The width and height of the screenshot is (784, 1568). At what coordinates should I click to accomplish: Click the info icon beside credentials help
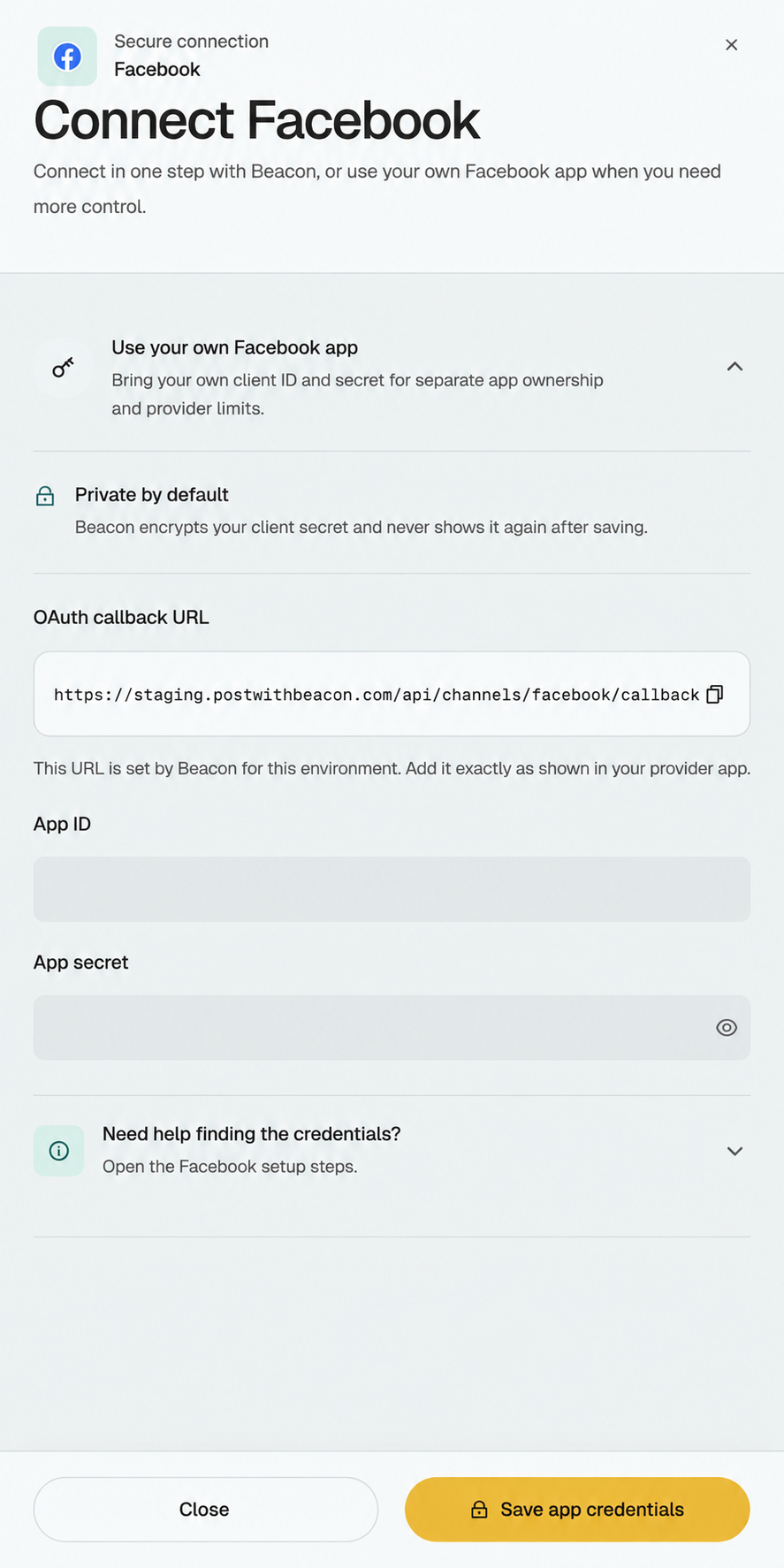[x=59, y=1151]
